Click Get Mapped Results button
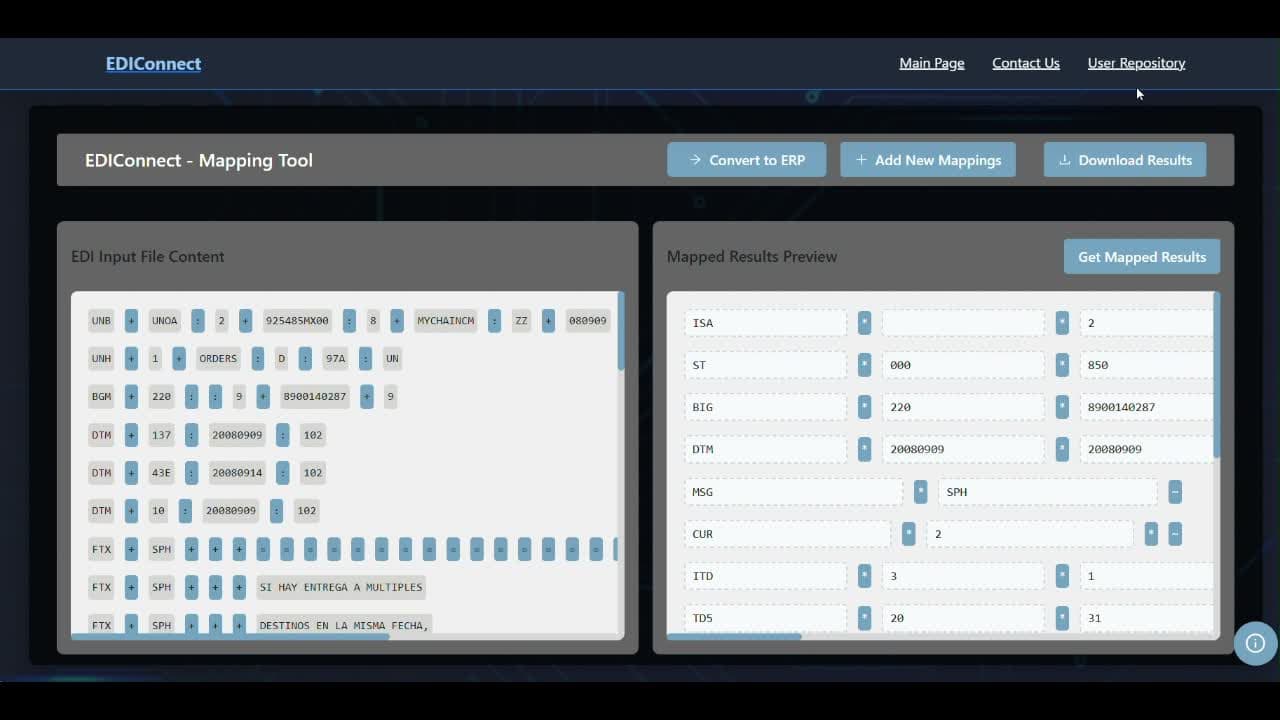 point(1142,257)
